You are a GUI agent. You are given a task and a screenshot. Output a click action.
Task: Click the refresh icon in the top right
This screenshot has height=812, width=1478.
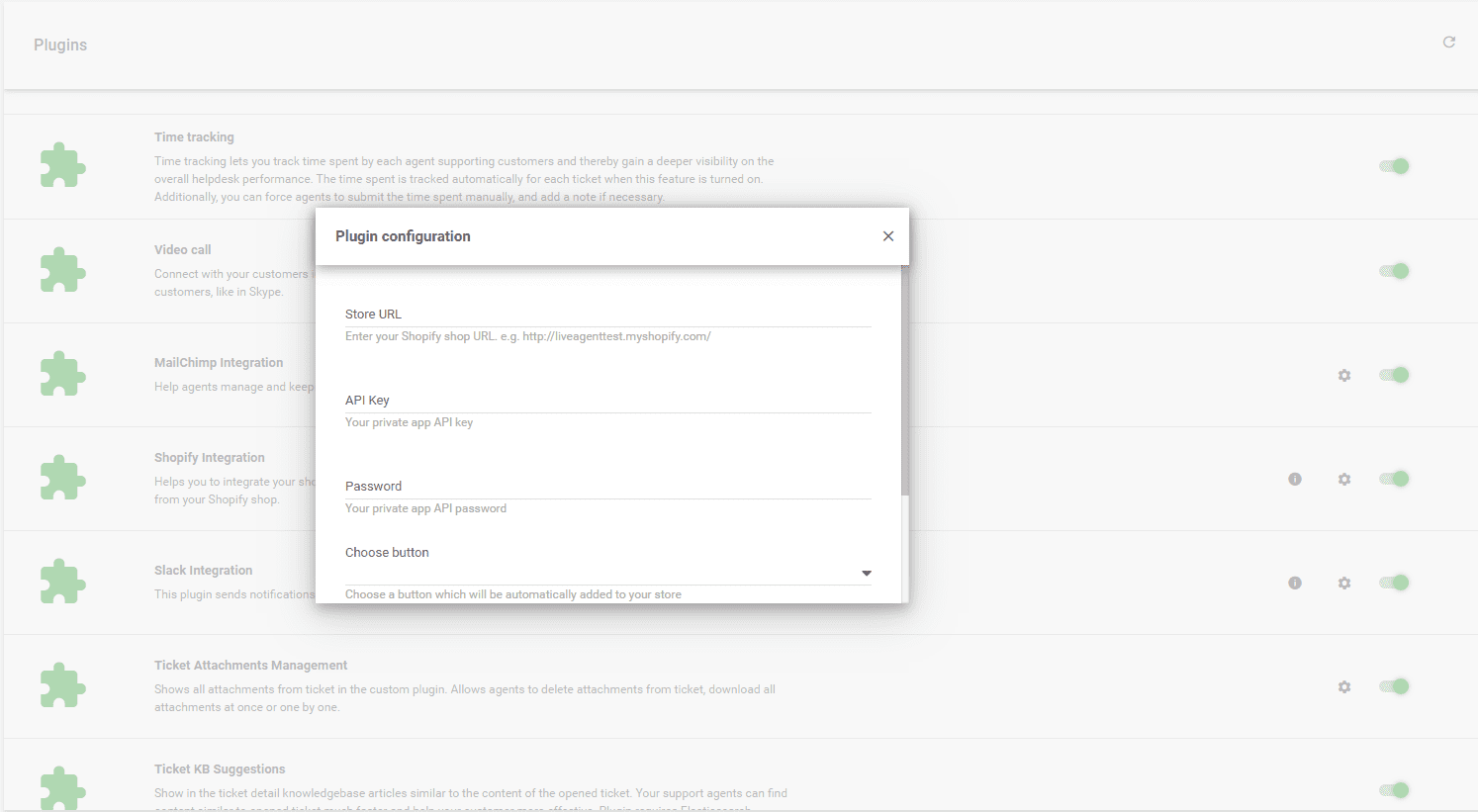click(x=1448, y=42)
